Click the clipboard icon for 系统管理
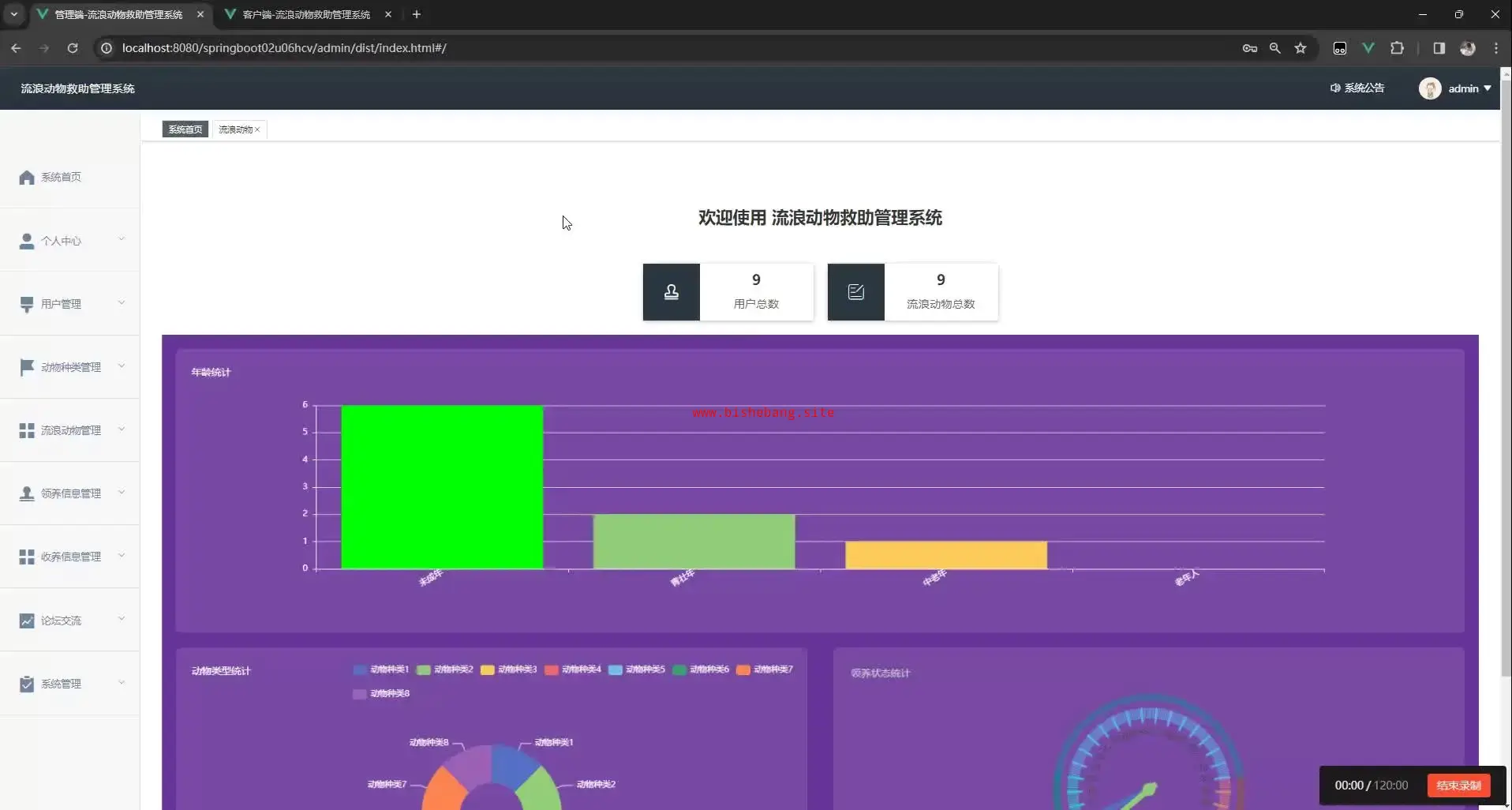This screenshot has height=810, width=1512. (x=27, y=684)
